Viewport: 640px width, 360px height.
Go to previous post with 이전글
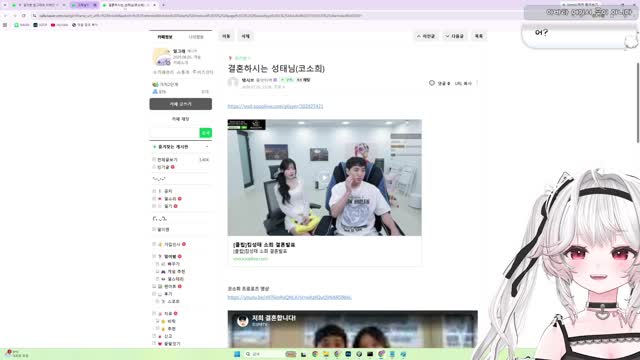coord(426,36)
